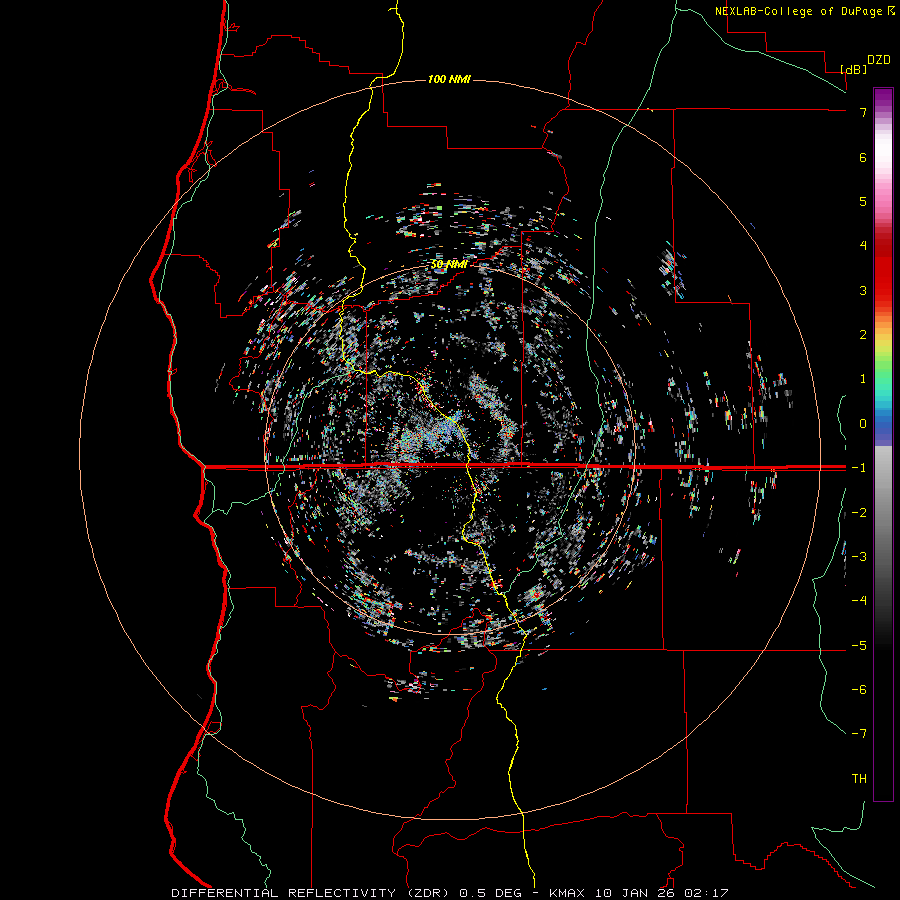The height and width of the screenshot is (900, 900).
Task: Click the NEXLAB-College of DuPage watermark text
Action: (x=804, y=11)
